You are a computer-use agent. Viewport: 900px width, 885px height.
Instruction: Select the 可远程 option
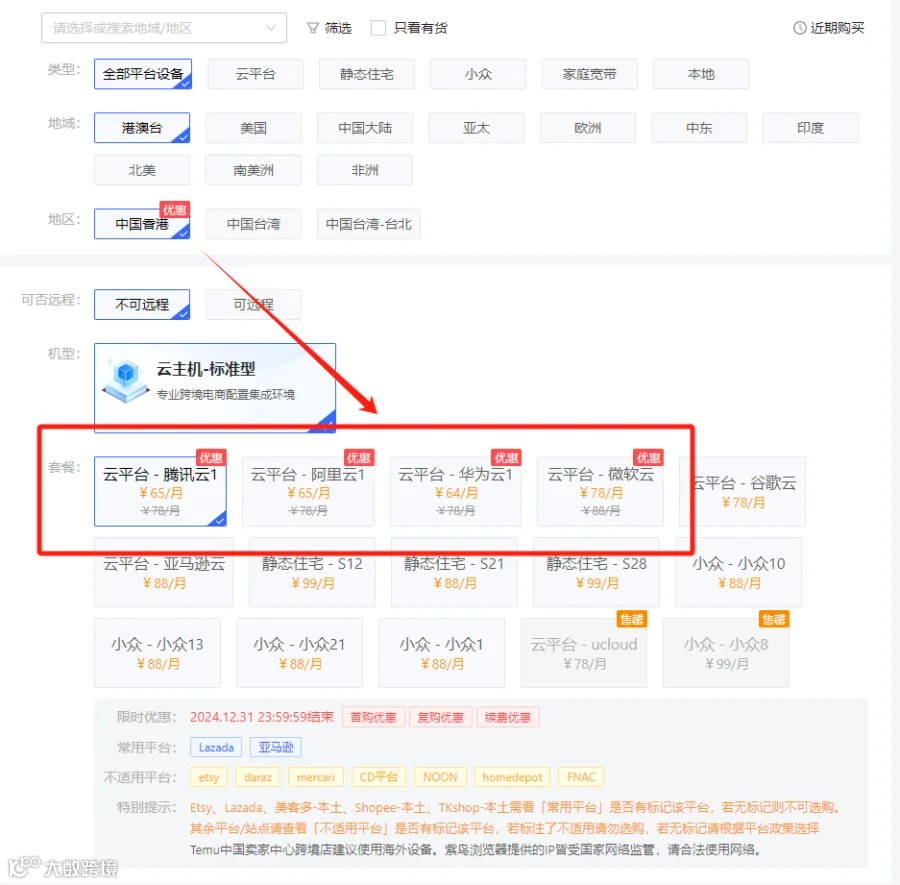click(253, 304)
